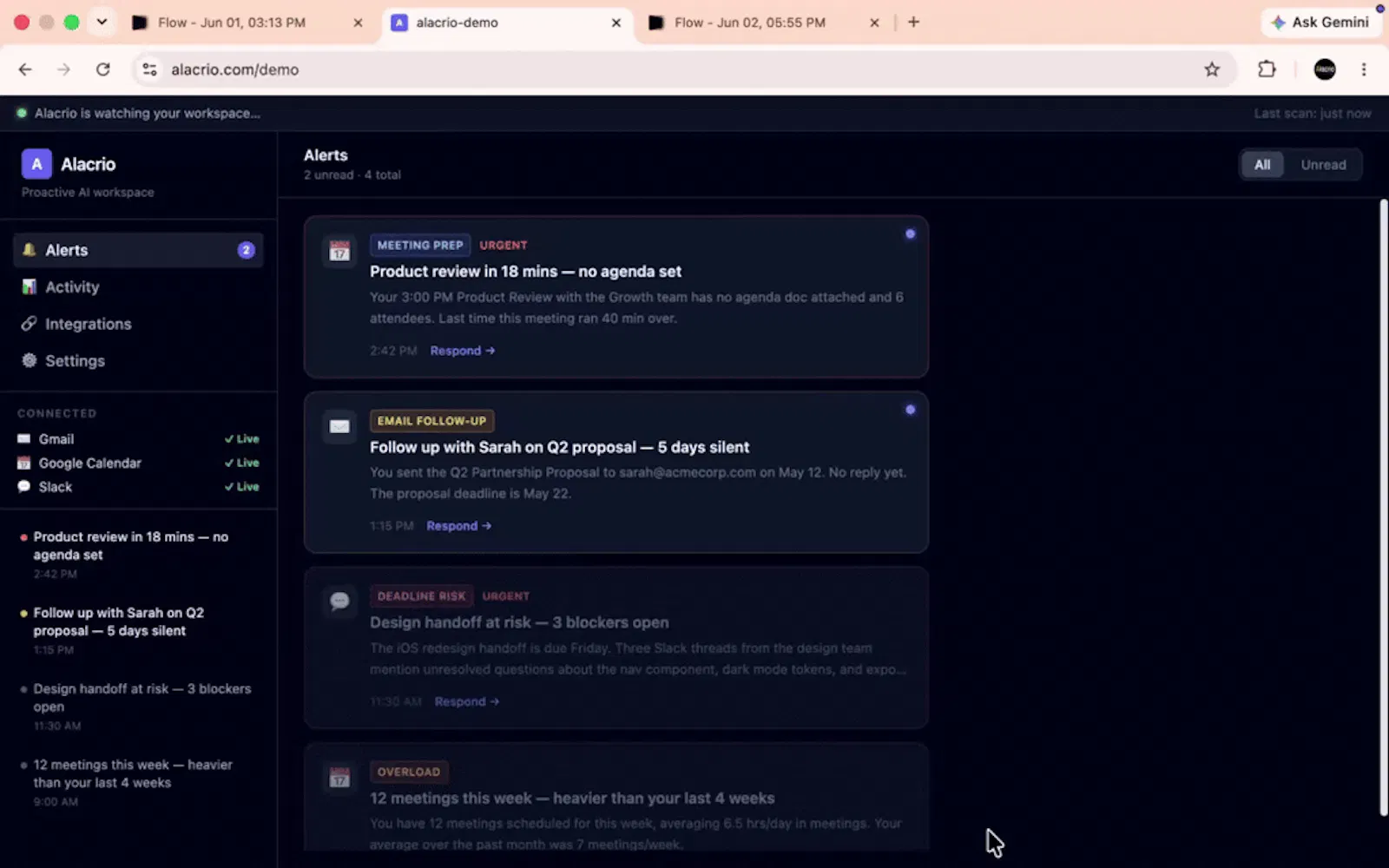Open 'Follow up with Sarah on Q2 proposal' title
The width and height of the screenshot is (1389, 868).
(x=559, y=447)
